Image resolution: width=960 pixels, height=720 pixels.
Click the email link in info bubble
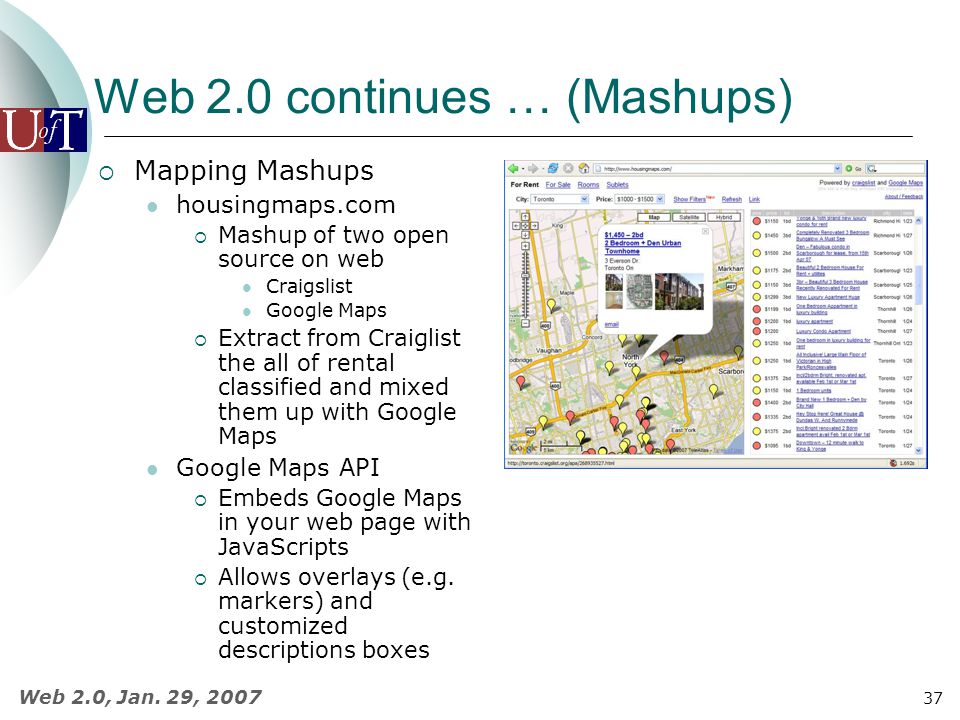(612, 324)
